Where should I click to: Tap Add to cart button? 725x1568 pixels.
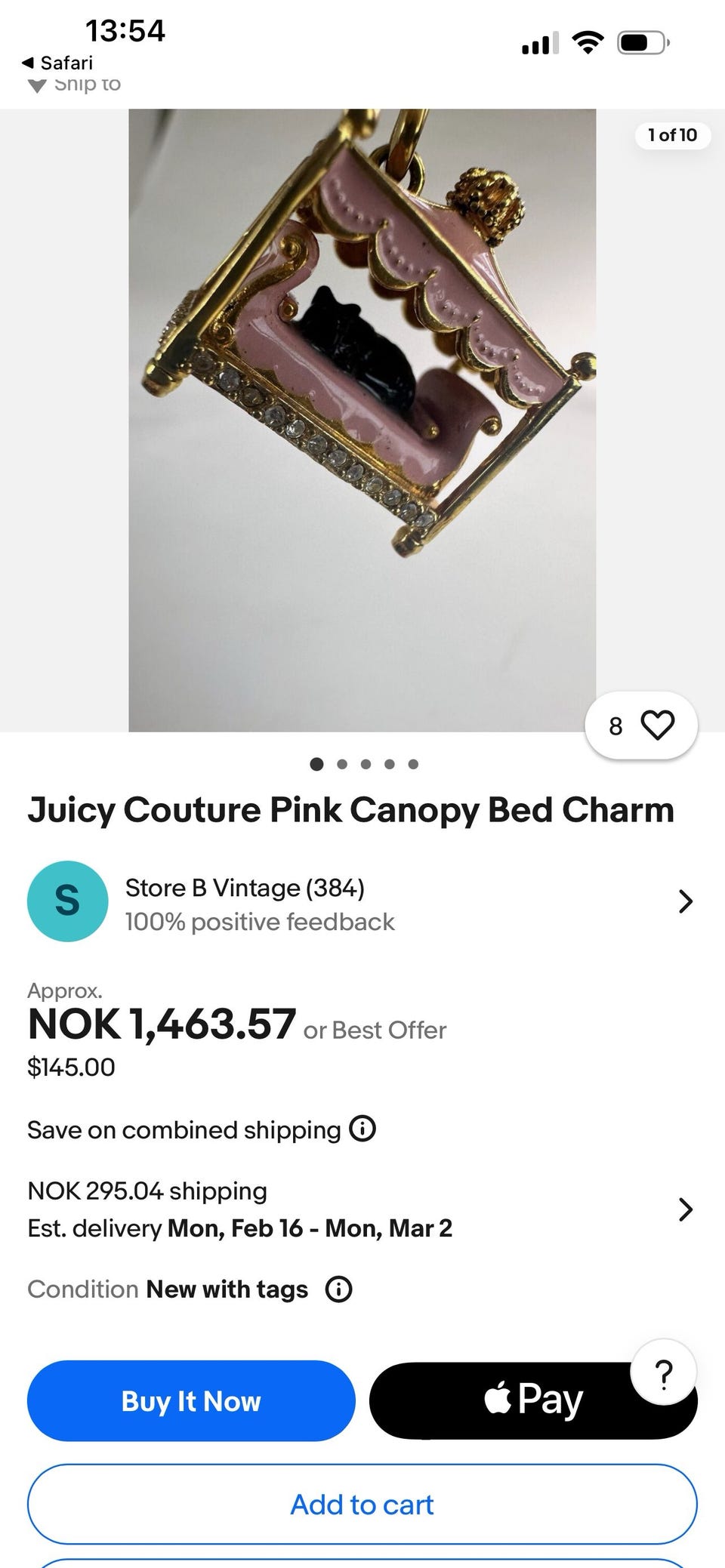point(362,1505)
